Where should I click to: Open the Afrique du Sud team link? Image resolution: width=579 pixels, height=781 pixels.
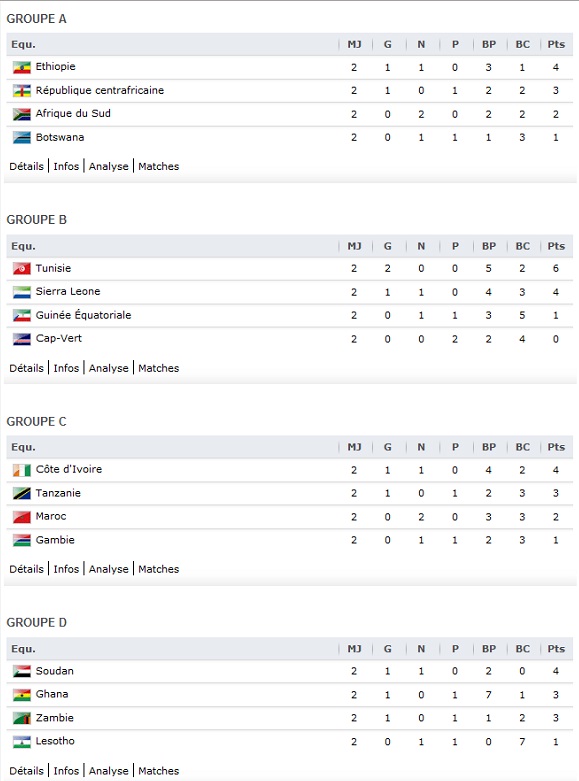(73, 114)
